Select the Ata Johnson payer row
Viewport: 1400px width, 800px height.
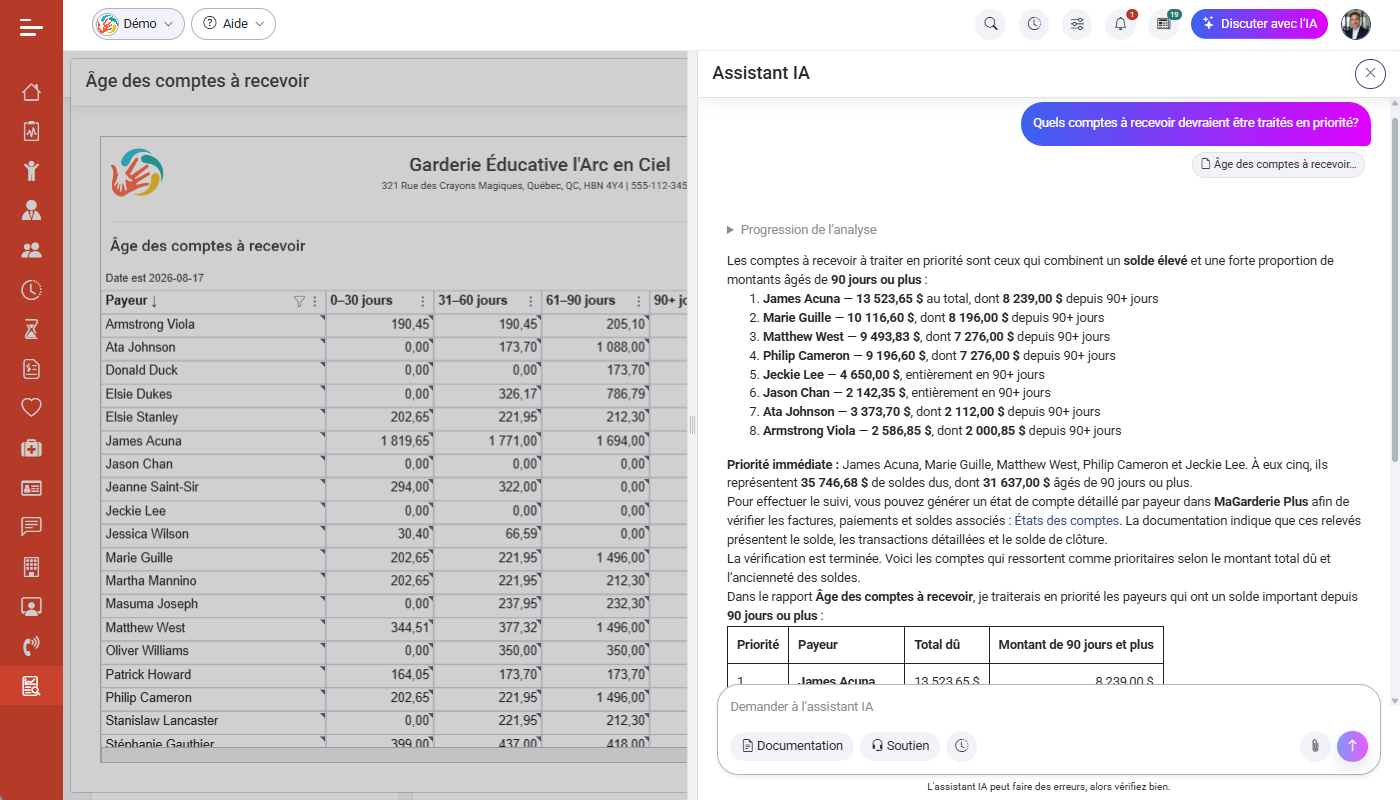coord(394,347)
